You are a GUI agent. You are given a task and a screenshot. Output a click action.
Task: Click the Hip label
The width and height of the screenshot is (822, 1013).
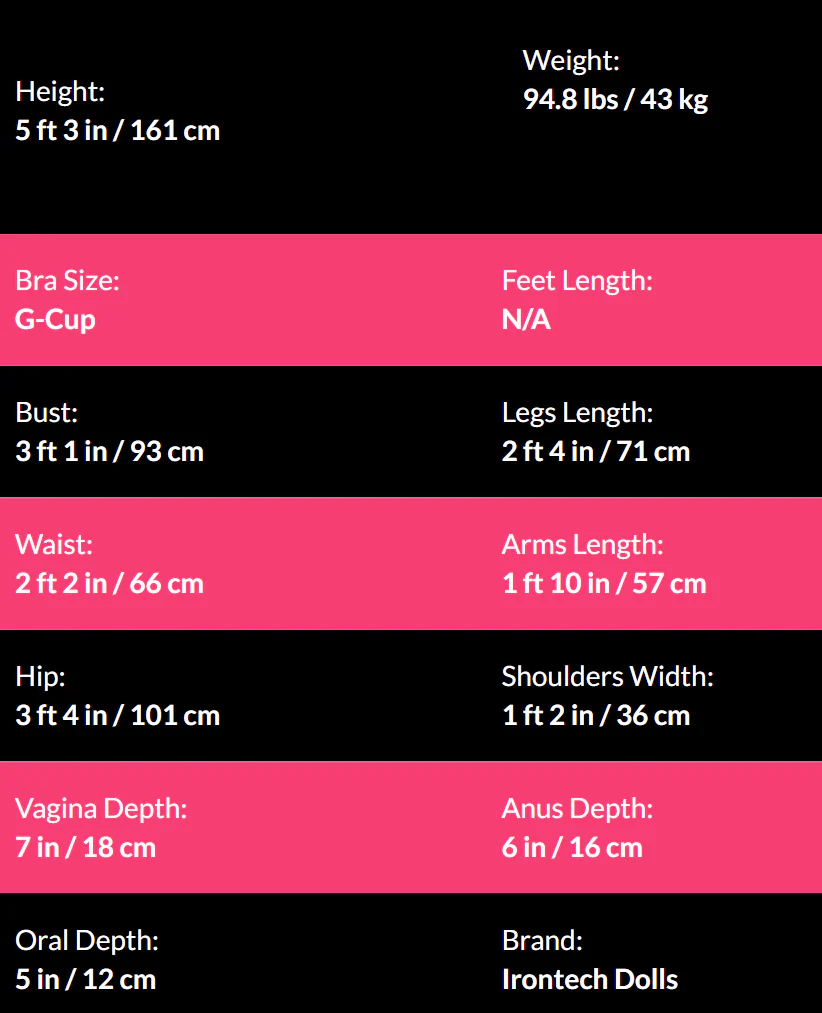click(x=40, y=677)
